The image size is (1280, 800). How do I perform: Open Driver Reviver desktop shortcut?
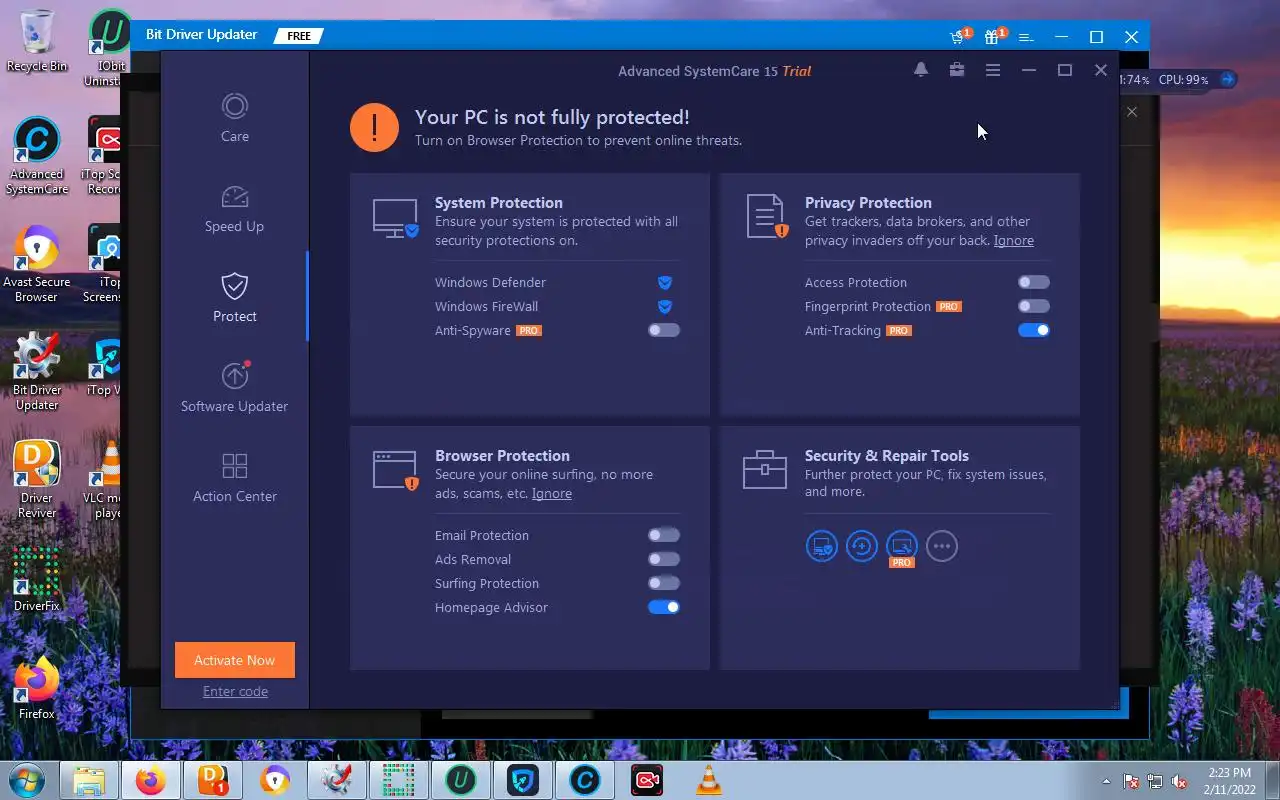[x=37, y=481]
